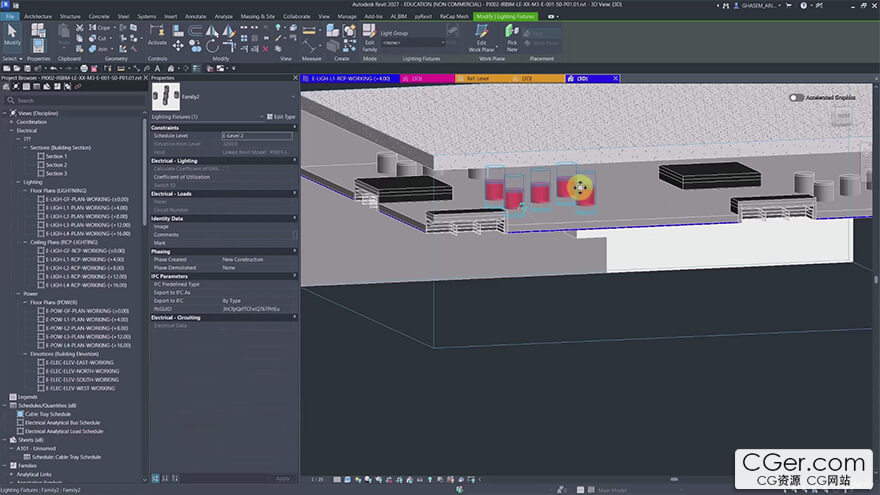Viewport: 880px width, 495px height.
Task: Select the Section 2 tree item
Action: [x=56, y=165]
